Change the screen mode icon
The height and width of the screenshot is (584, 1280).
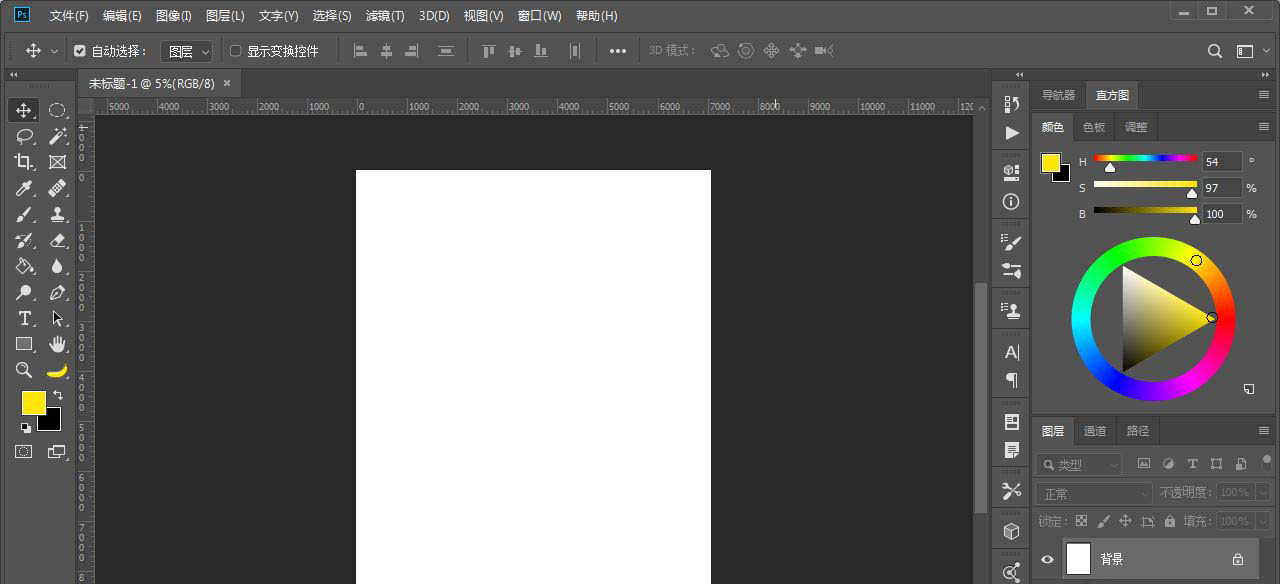click(x=57, y=452)
